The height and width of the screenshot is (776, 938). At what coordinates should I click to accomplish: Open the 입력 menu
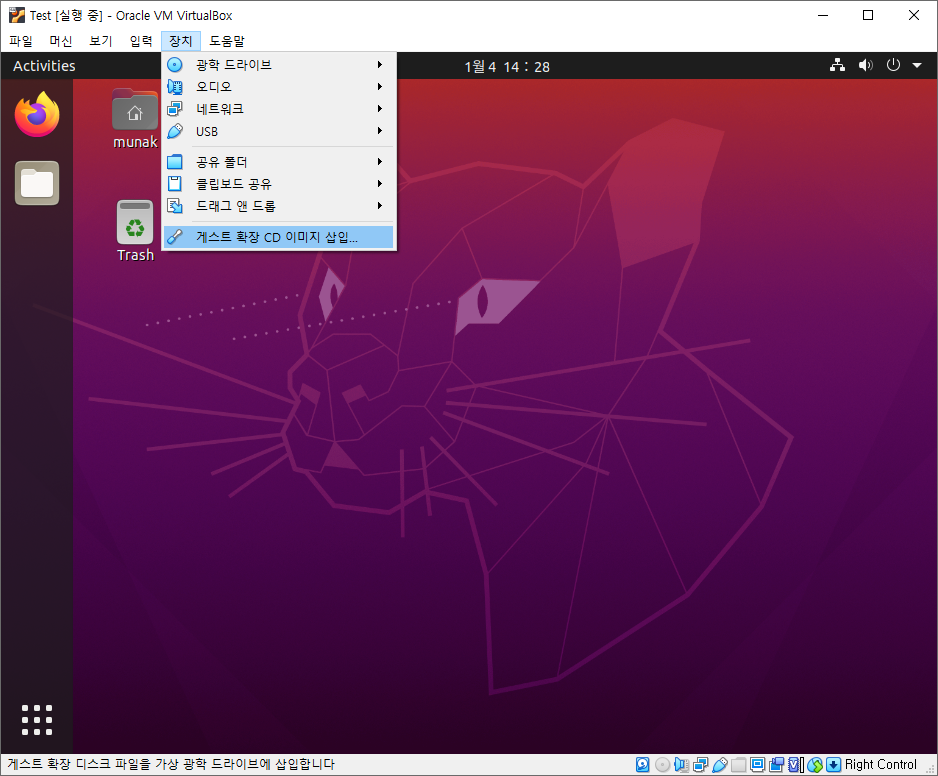click(141, 41)
